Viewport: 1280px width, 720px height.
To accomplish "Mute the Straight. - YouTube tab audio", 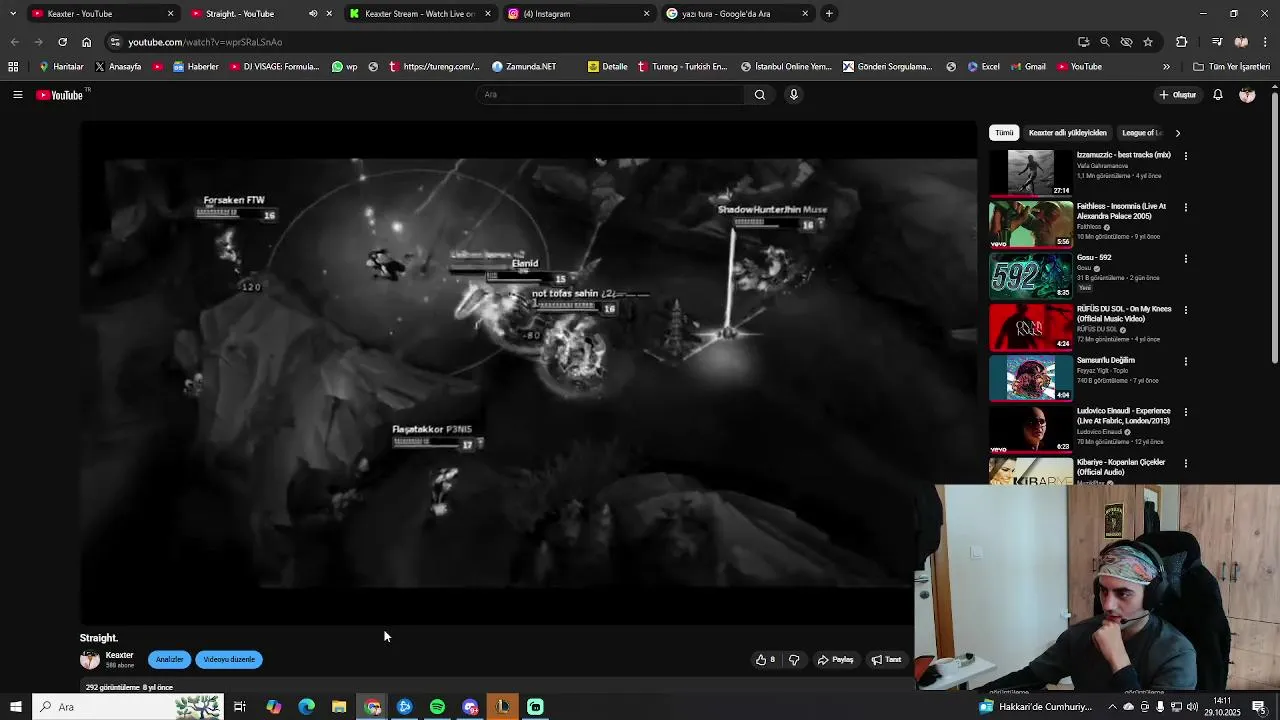I will (313, 14).
